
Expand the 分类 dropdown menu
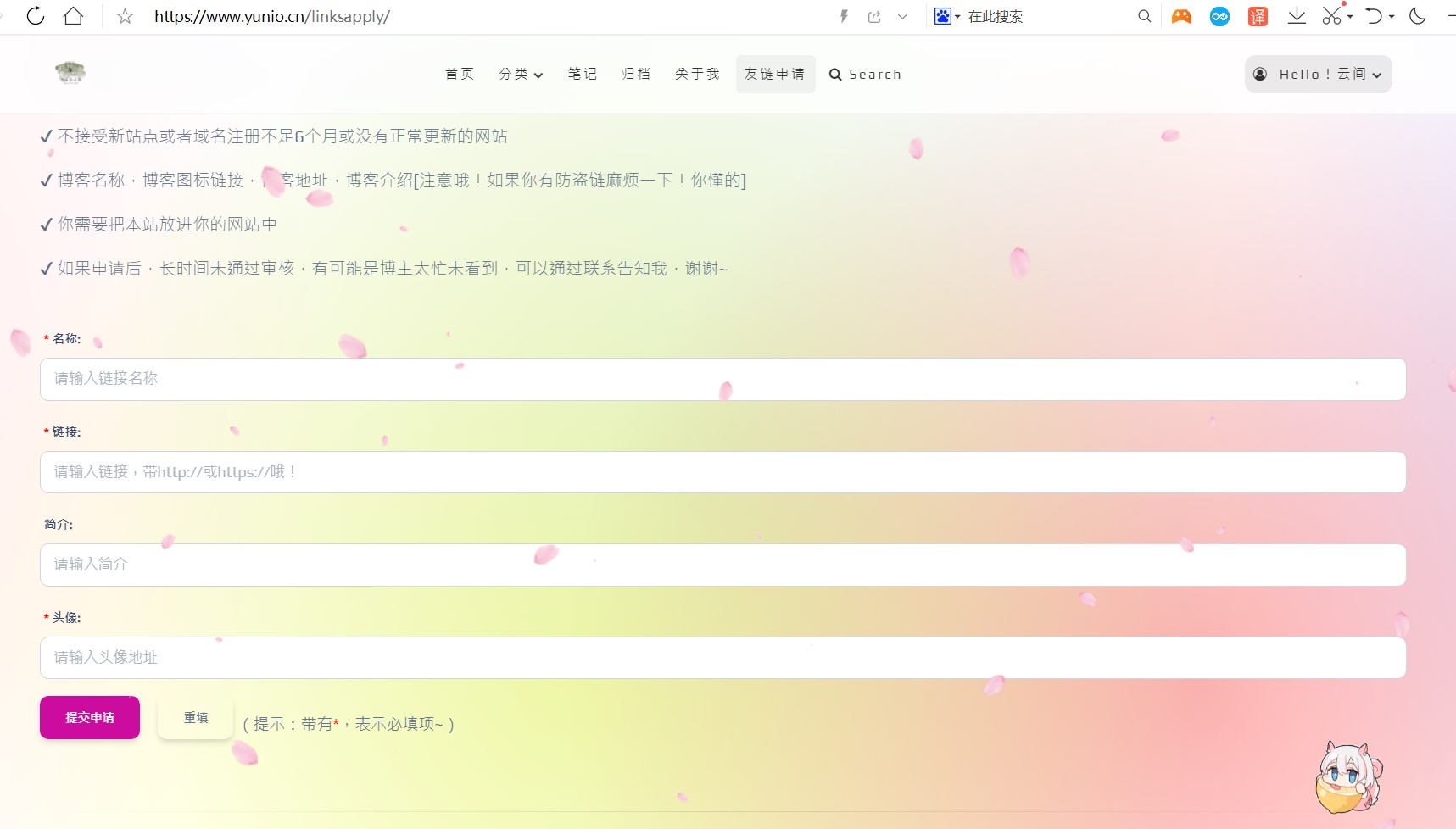[521, 75]
